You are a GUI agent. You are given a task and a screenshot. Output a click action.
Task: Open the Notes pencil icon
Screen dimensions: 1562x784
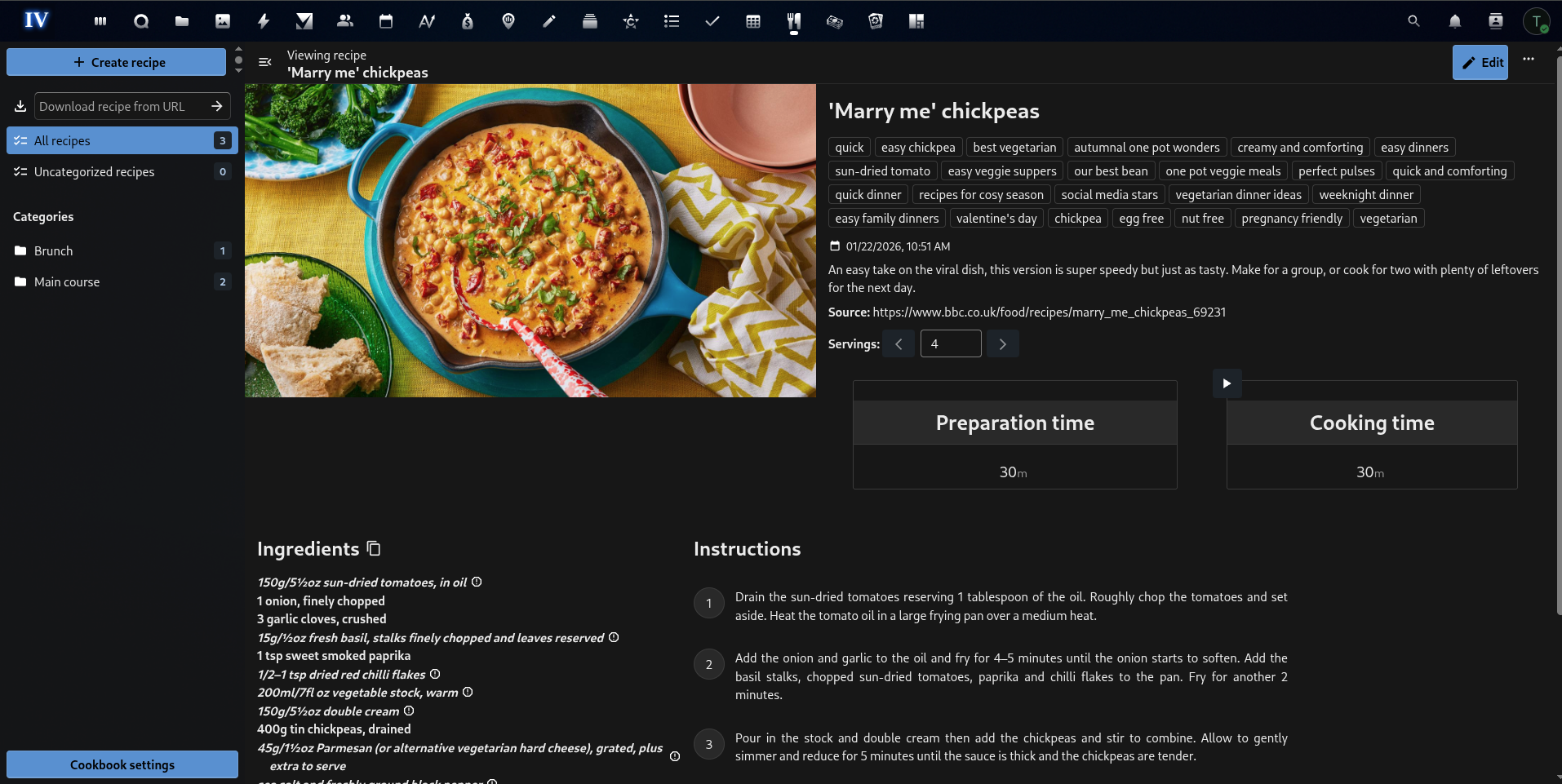(549, 21)
